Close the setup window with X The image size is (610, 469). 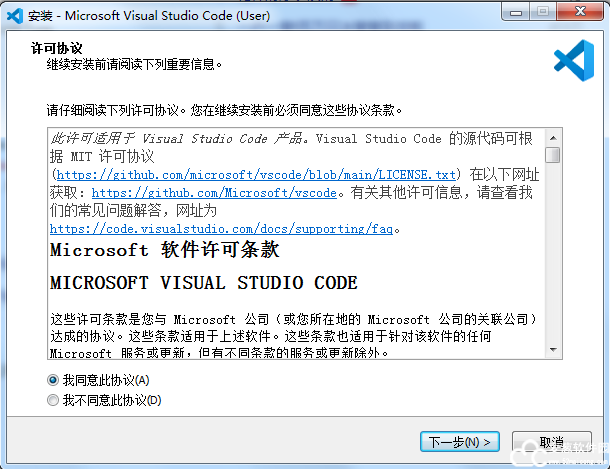click(580, 13)
